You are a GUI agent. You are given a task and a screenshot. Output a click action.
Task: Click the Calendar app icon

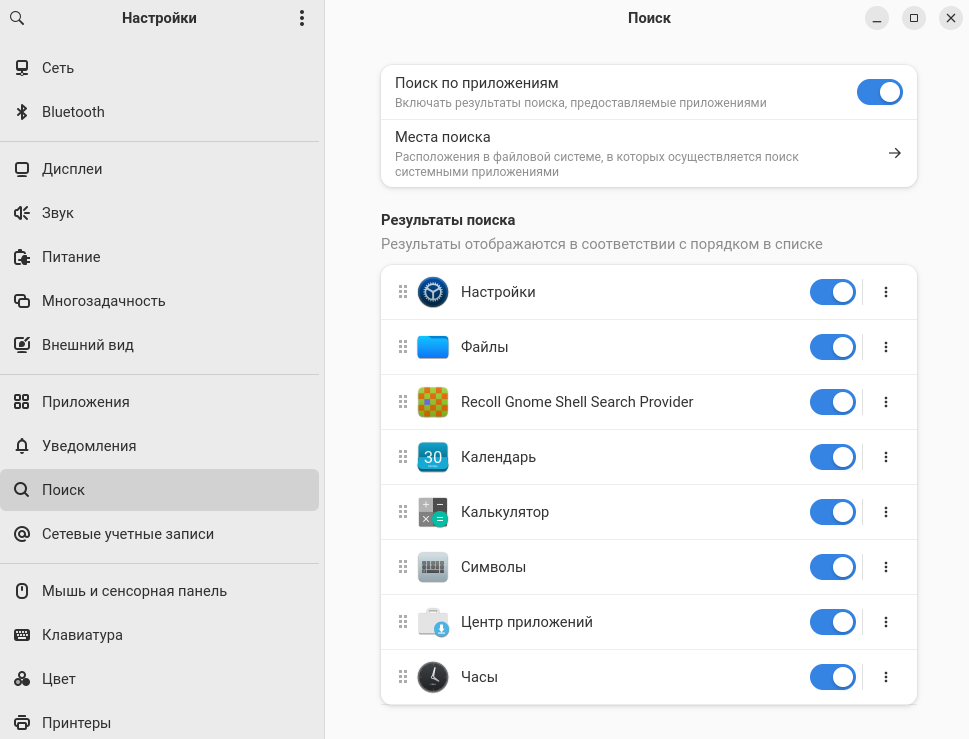coord(433,457)
